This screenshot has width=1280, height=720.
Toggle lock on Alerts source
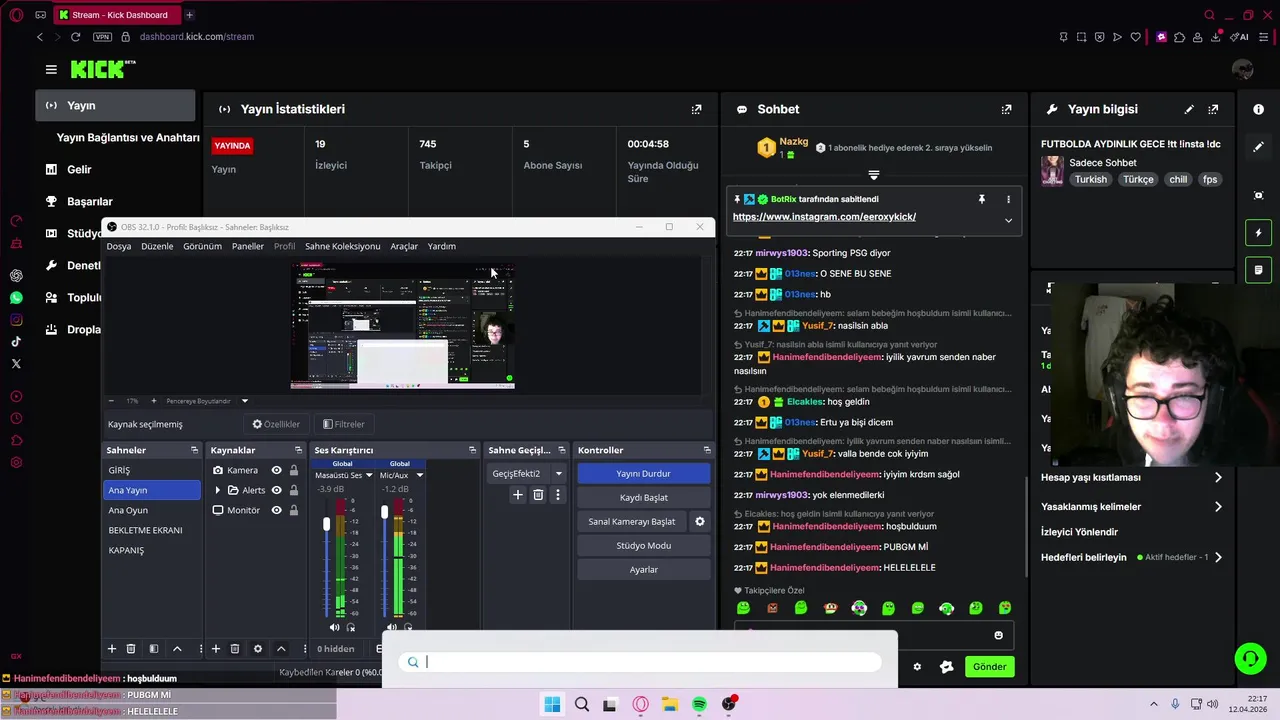coord(294,490)
